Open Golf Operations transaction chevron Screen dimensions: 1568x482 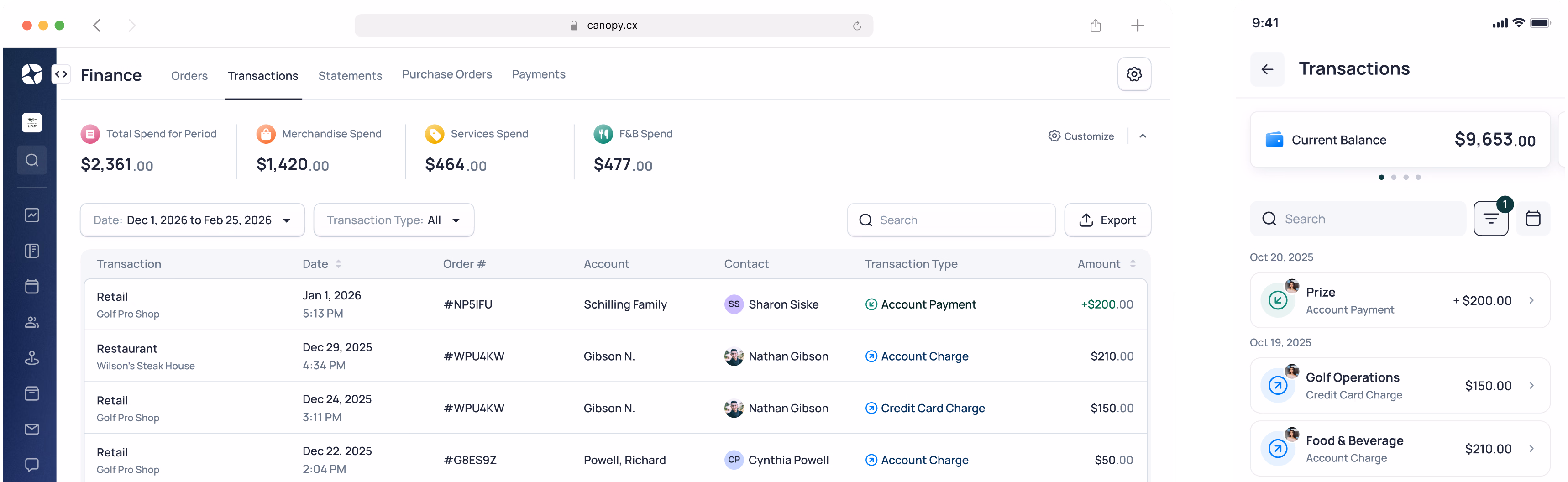pos(1531,385)
